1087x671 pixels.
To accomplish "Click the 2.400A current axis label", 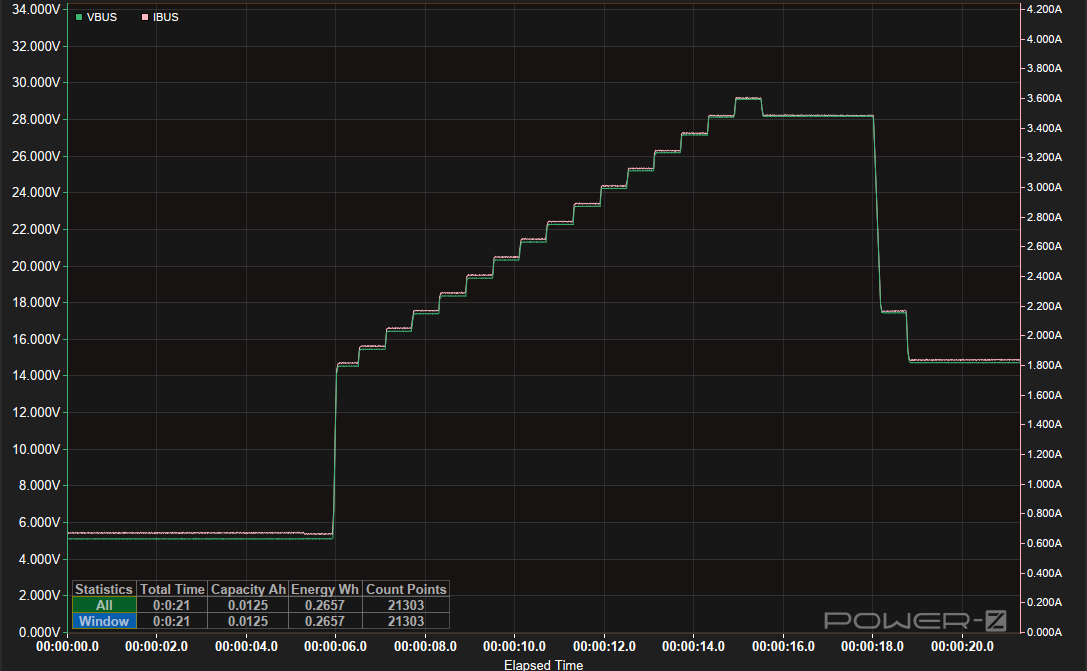I will pos(1044,277).
